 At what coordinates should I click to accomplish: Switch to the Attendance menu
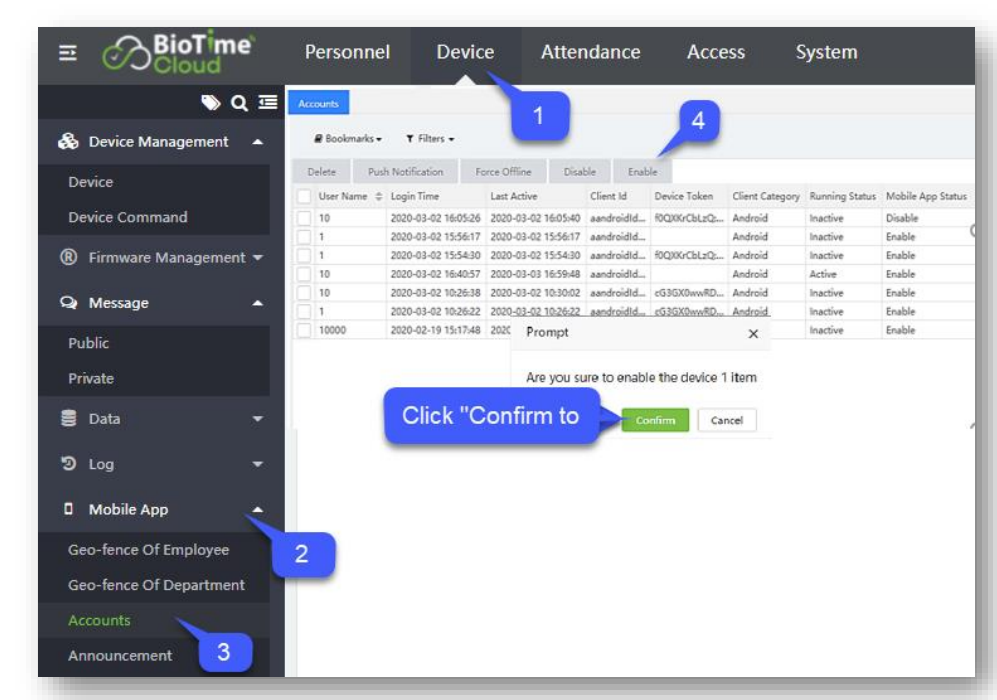coord(590,53)
